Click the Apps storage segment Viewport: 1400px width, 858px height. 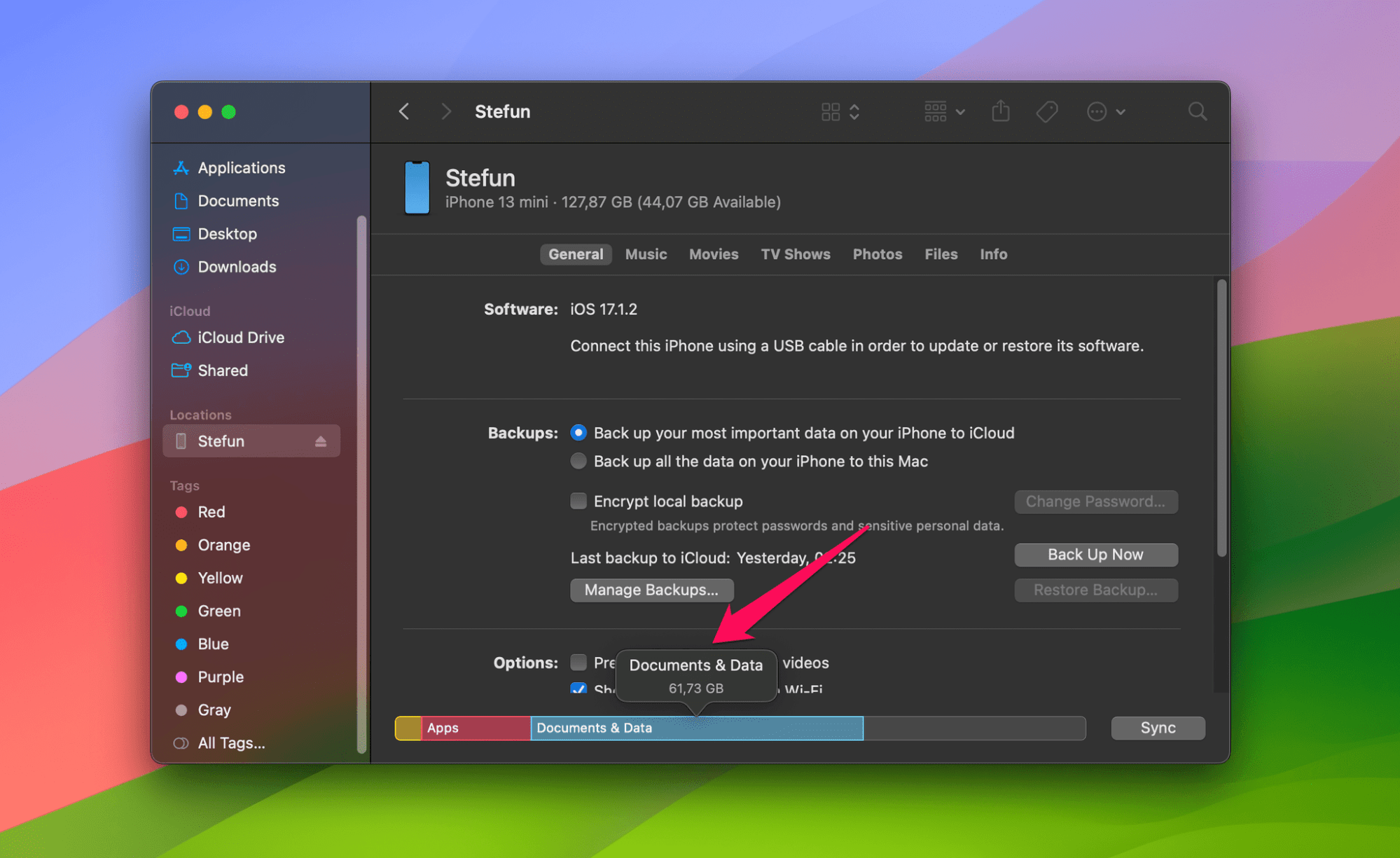coord(476,728)
